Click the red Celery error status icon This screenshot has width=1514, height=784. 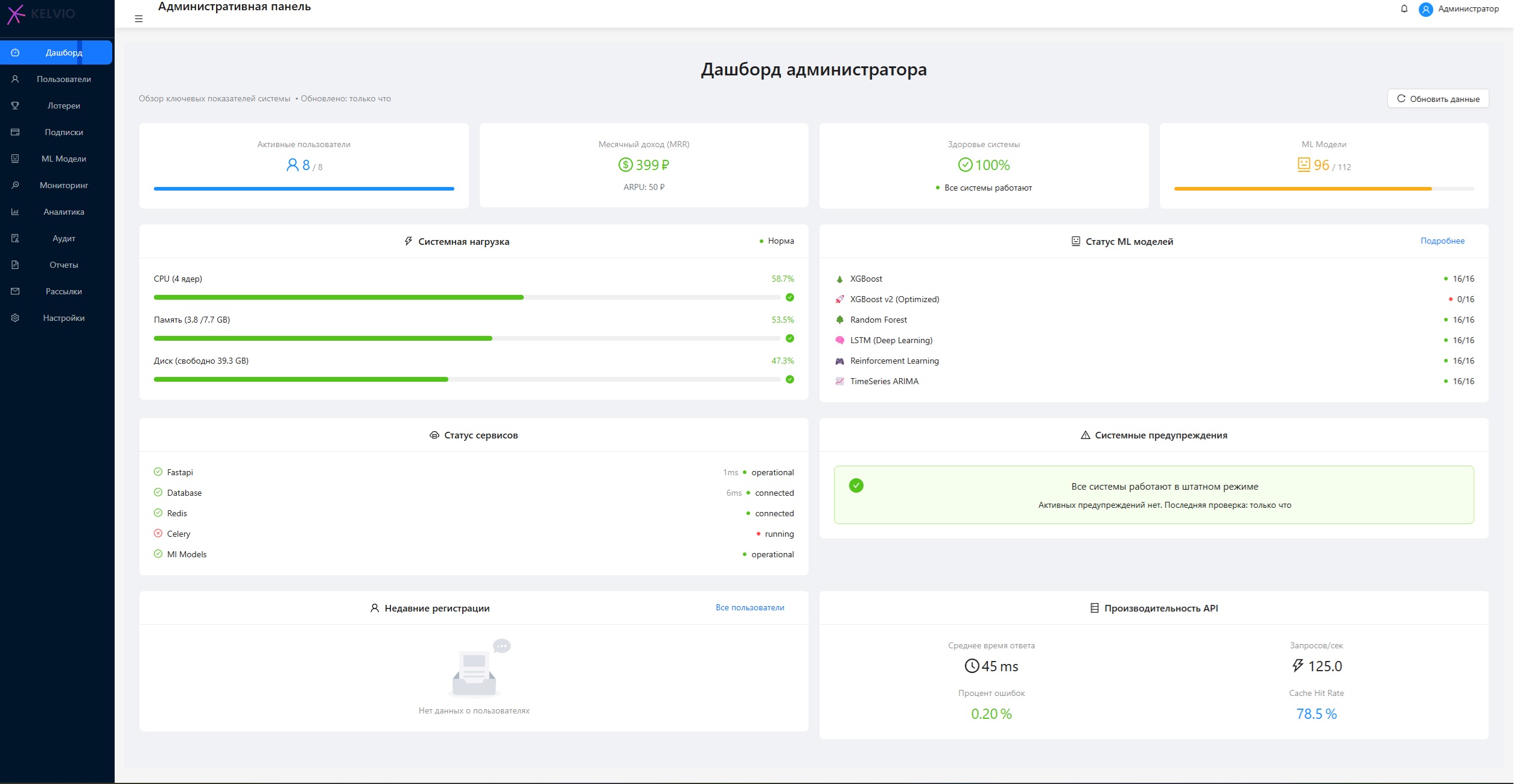coord(158,533)
